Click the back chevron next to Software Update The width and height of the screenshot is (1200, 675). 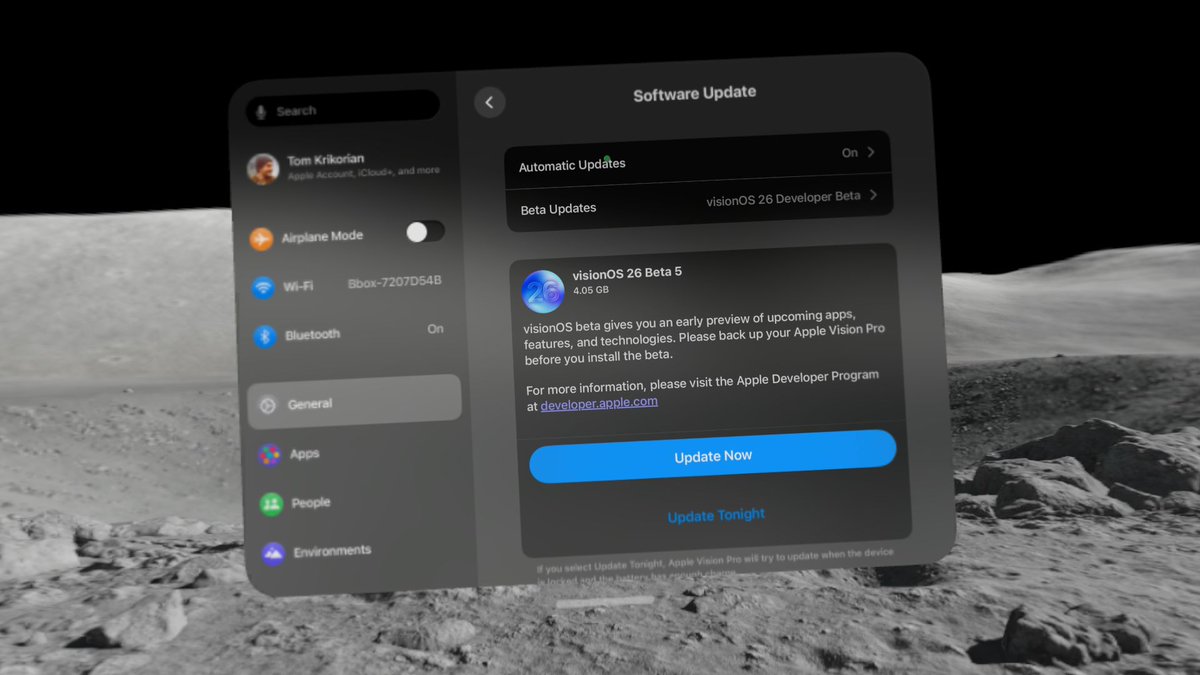click(489, 102)
